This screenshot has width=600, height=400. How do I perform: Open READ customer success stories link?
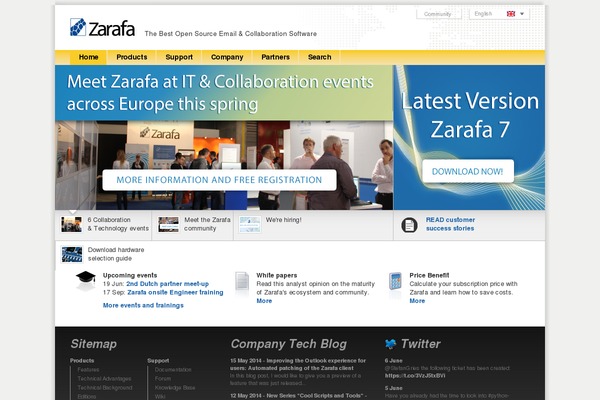tap(450, 224)
